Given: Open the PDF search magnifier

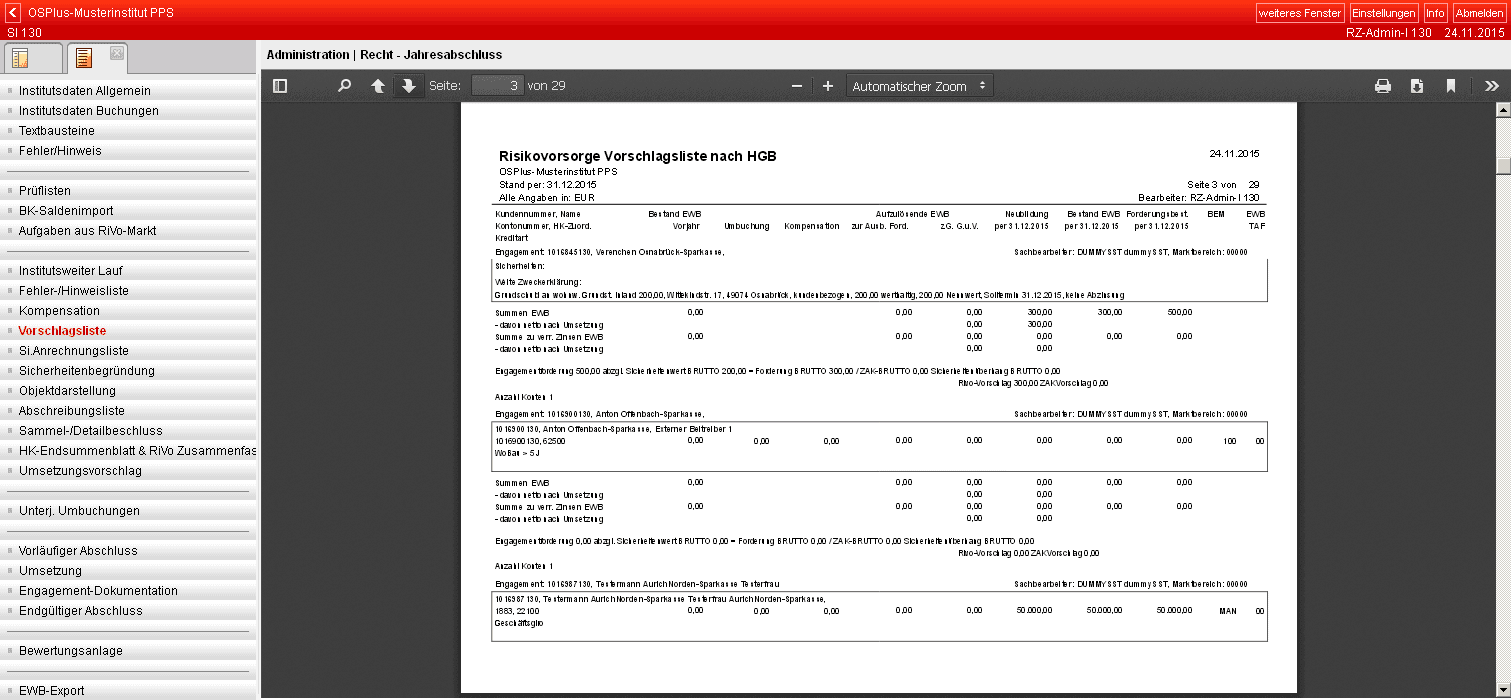Looking at the screenshot, I should pos(345,86).
